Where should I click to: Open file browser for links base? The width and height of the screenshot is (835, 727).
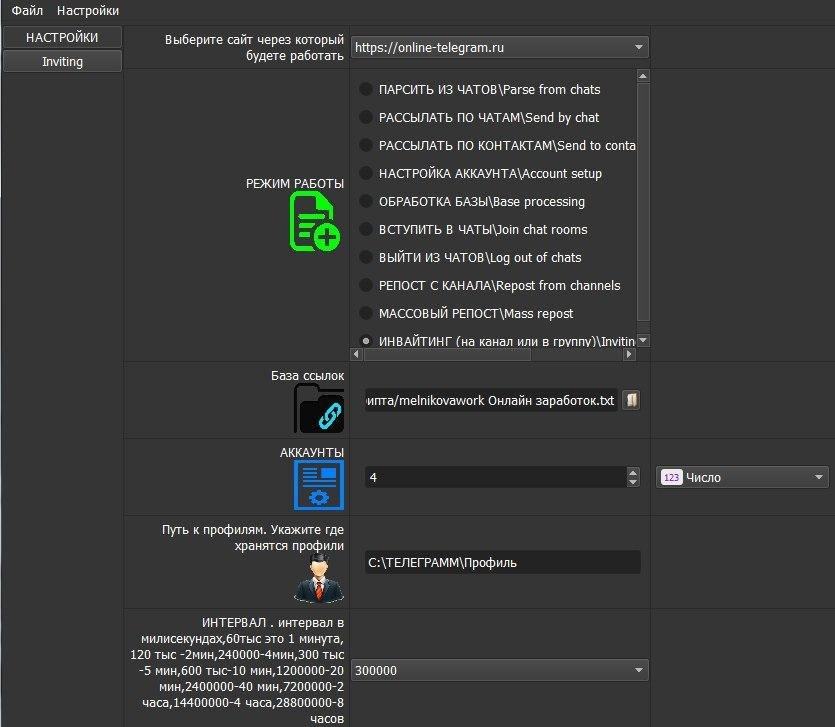(x=631, y=400)
